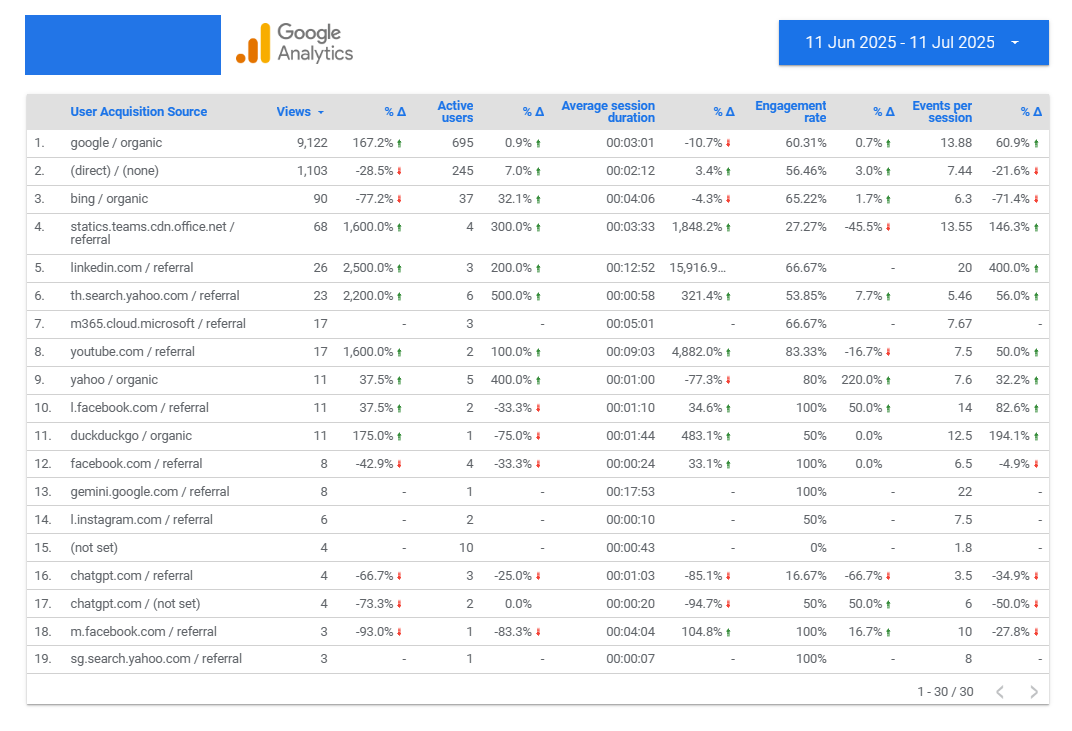
Task: Sort by User Acquisition Source header
Action: pos(139,111)
